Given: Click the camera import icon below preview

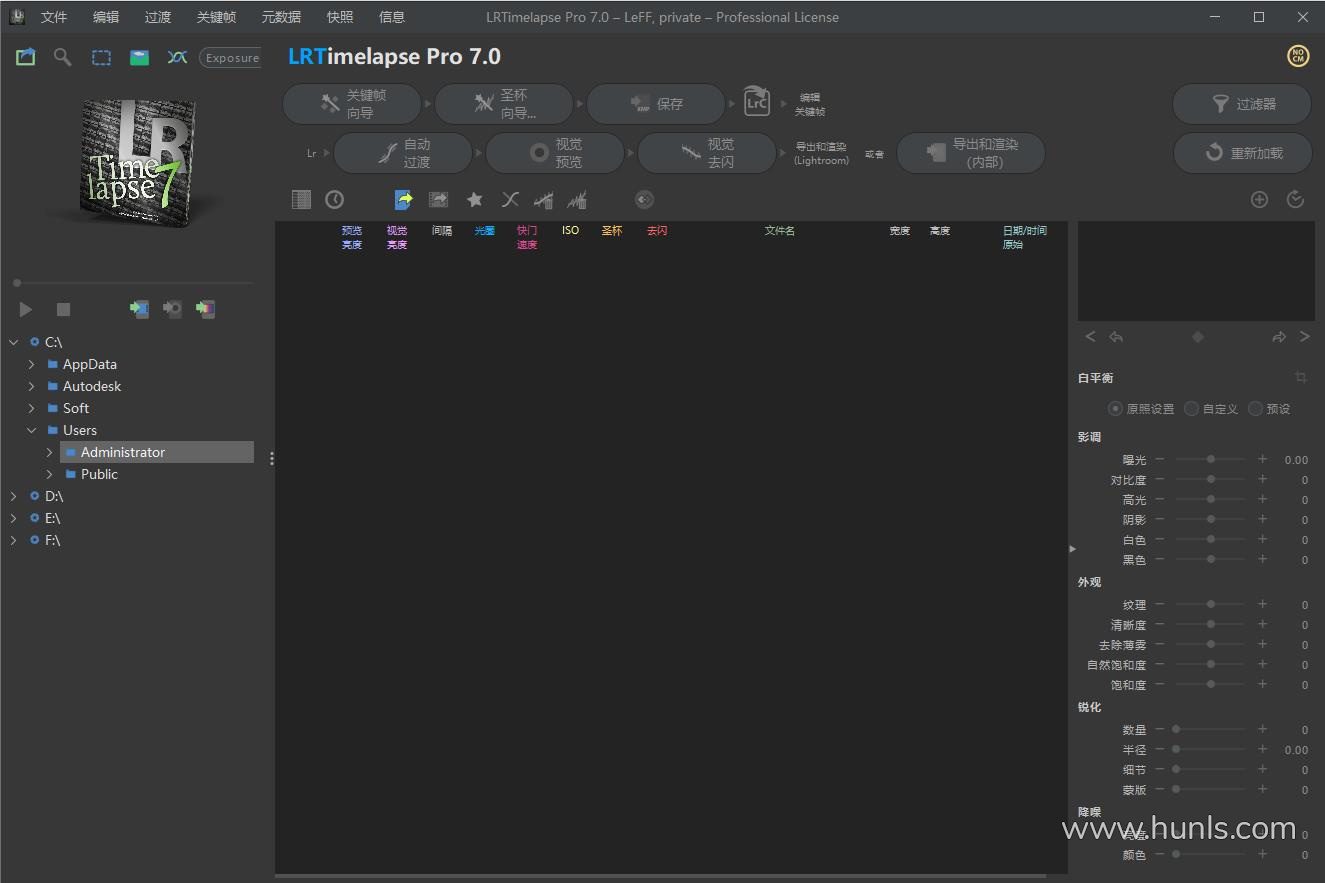Looking at the screenshot, I should pyautogui.click(x=173, y=309).
